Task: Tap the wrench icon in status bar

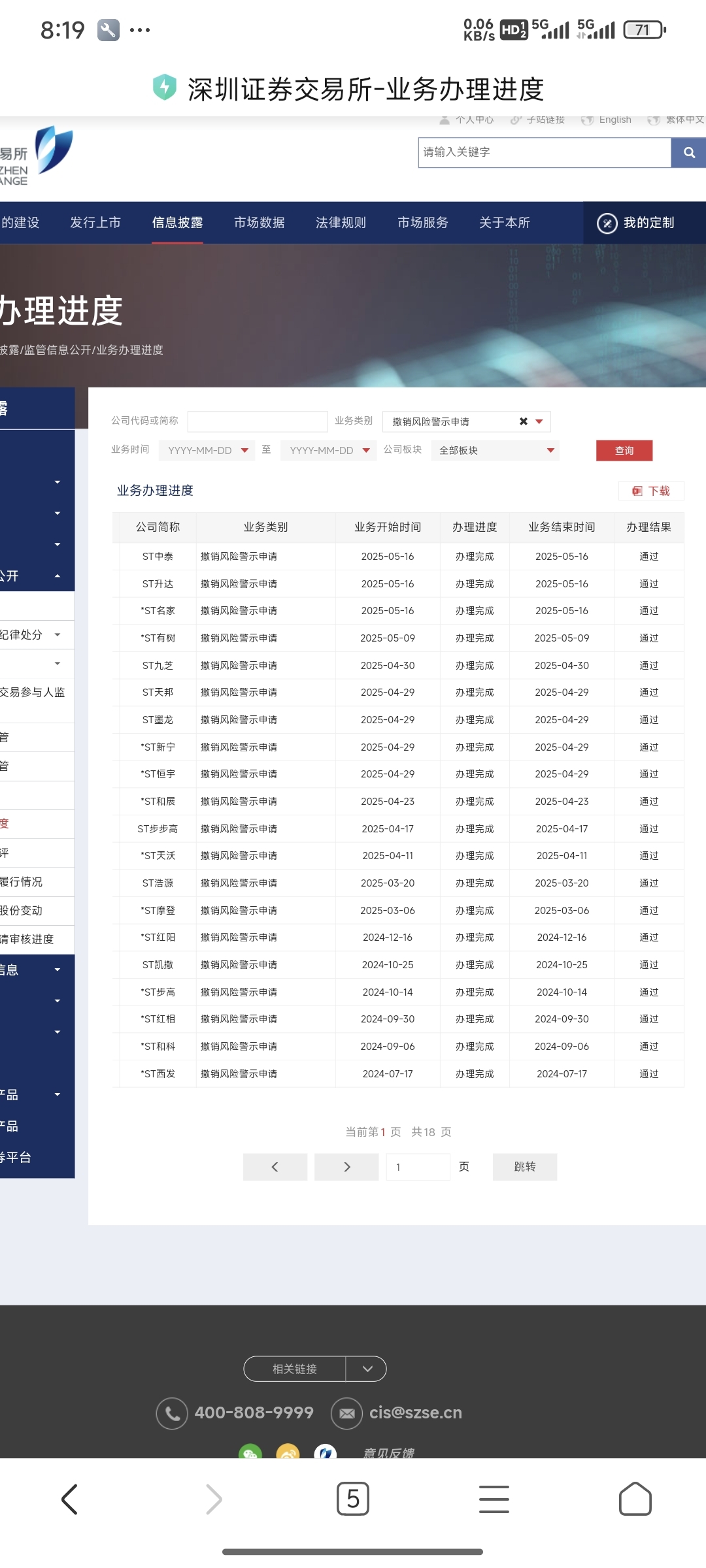Action: pyautogui.click(x=109, y=30)
